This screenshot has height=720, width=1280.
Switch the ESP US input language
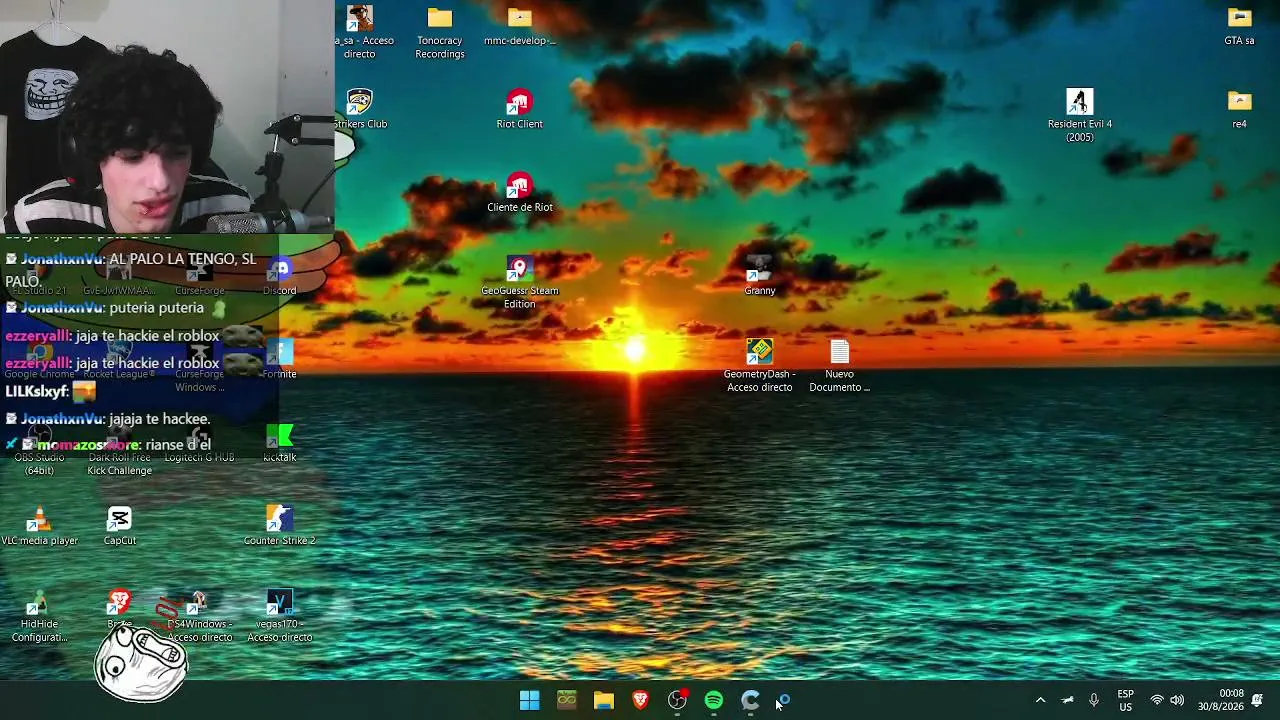[x=1125, y=701]
